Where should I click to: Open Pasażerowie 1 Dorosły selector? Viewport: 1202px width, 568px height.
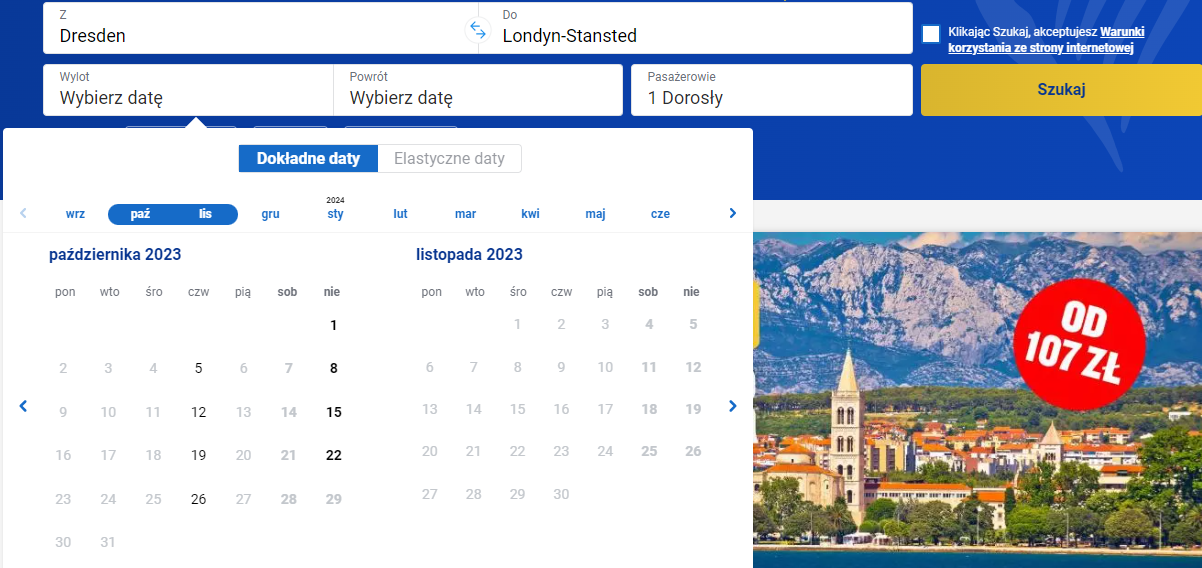pyautogui.click(x=772, y=90)
